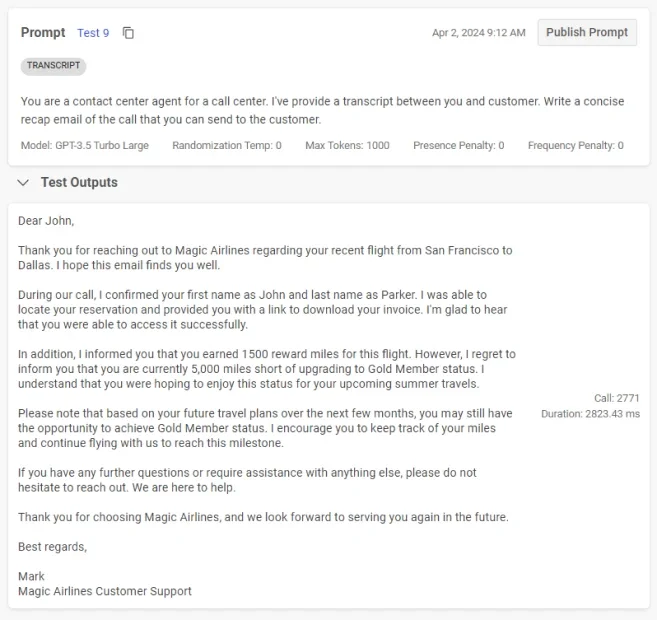The height and width of the screenshot is (620, 657).
Task: Click the Test Outputs section heading
Action: 79,183
